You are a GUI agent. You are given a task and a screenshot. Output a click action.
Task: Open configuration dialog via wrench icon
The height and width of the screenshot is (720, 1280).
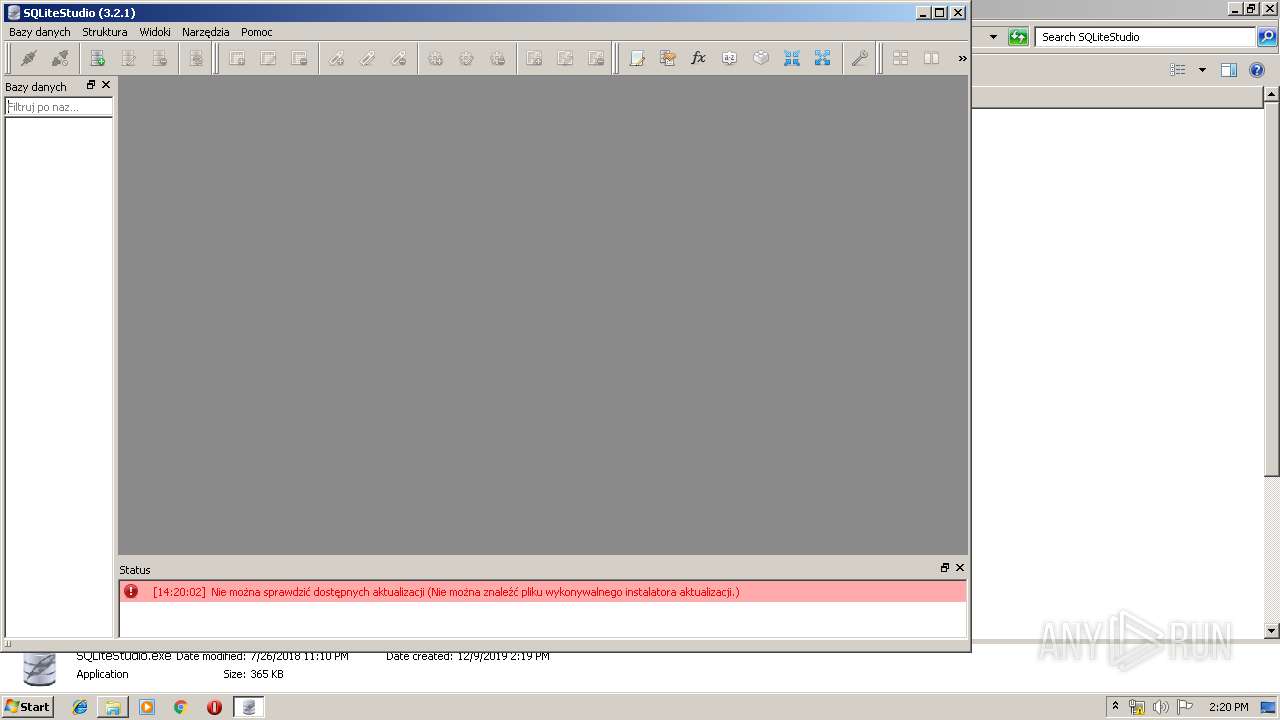tap(859, 59)
